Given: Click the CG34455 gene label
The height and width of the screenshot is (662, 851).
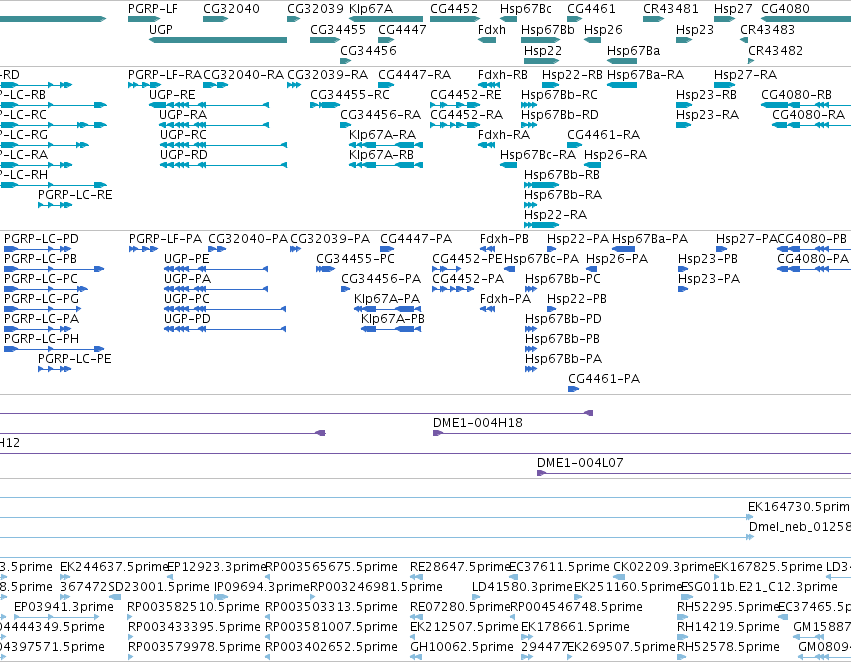Looking at the screenshot, I should click(338, 29).
